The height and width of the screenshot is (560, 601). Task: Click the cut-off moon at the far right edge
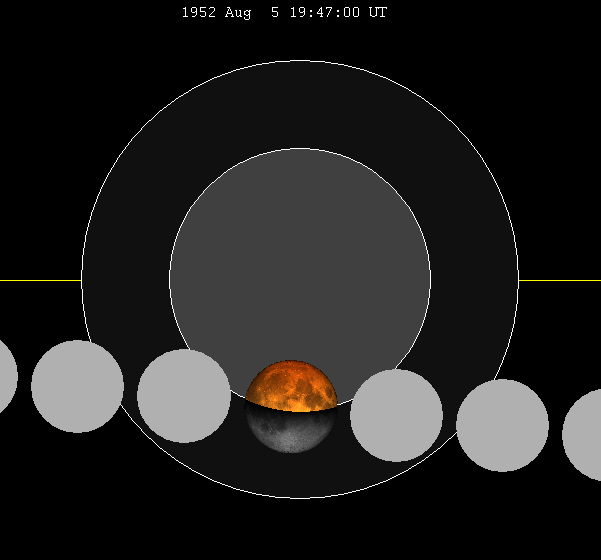click(x=584, y=435)
